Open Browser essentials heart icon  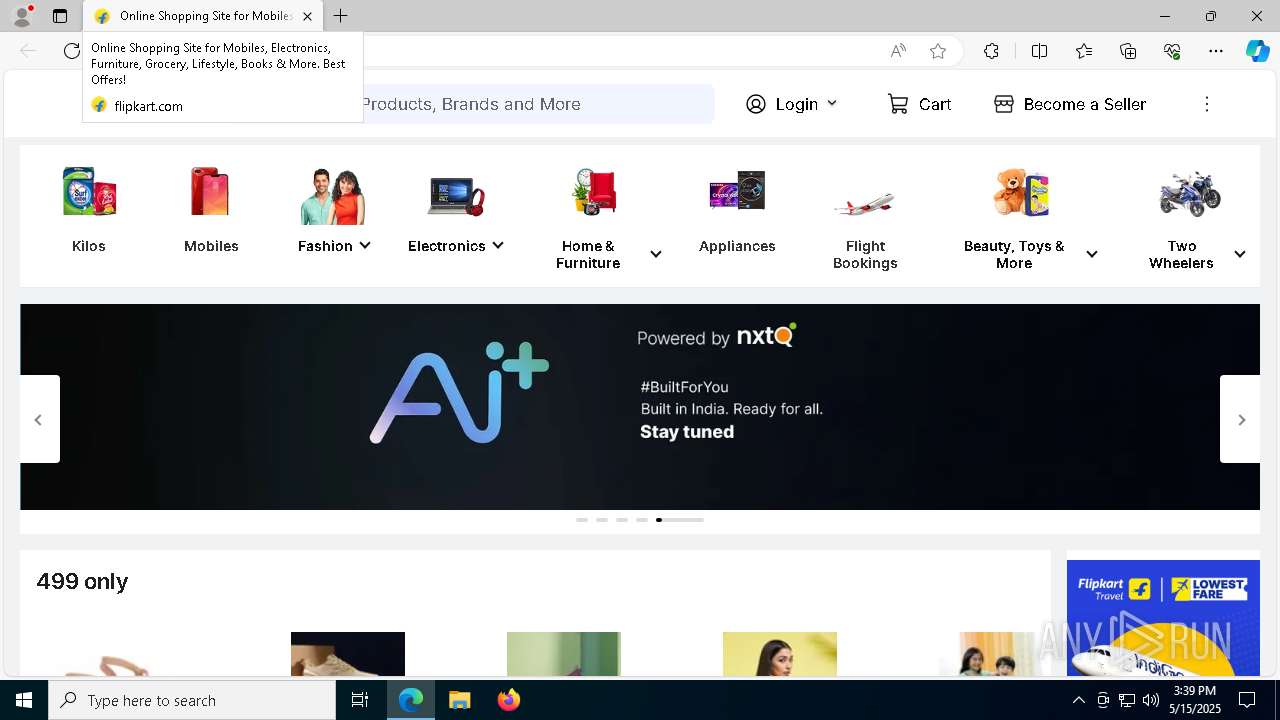pyautogui.click(x=1172, y=51)
